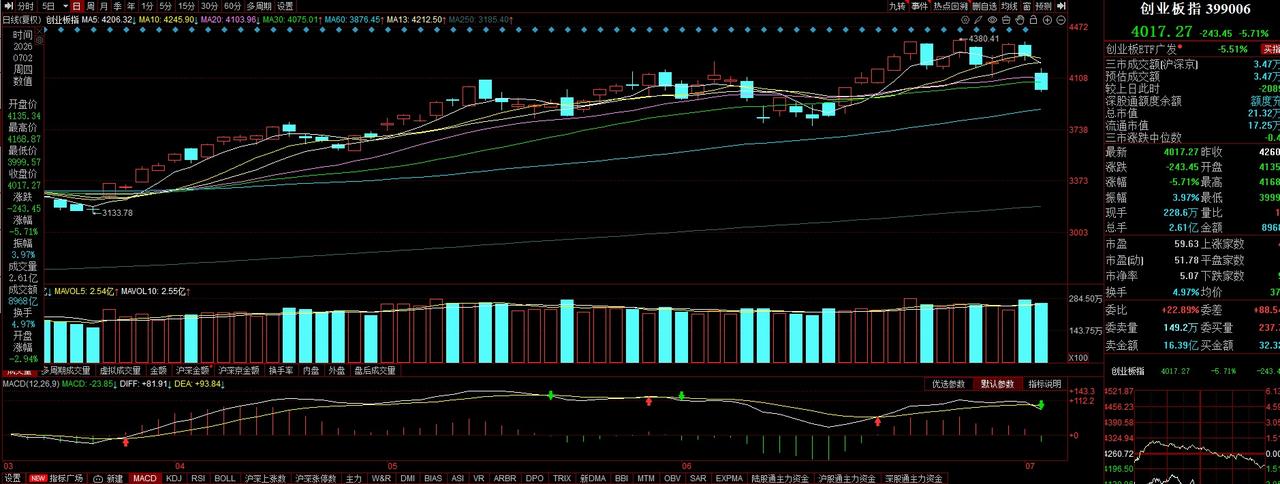Click 新建 new indicator icon button
This screenshot has height=484, width=1280.
point(107,478)
